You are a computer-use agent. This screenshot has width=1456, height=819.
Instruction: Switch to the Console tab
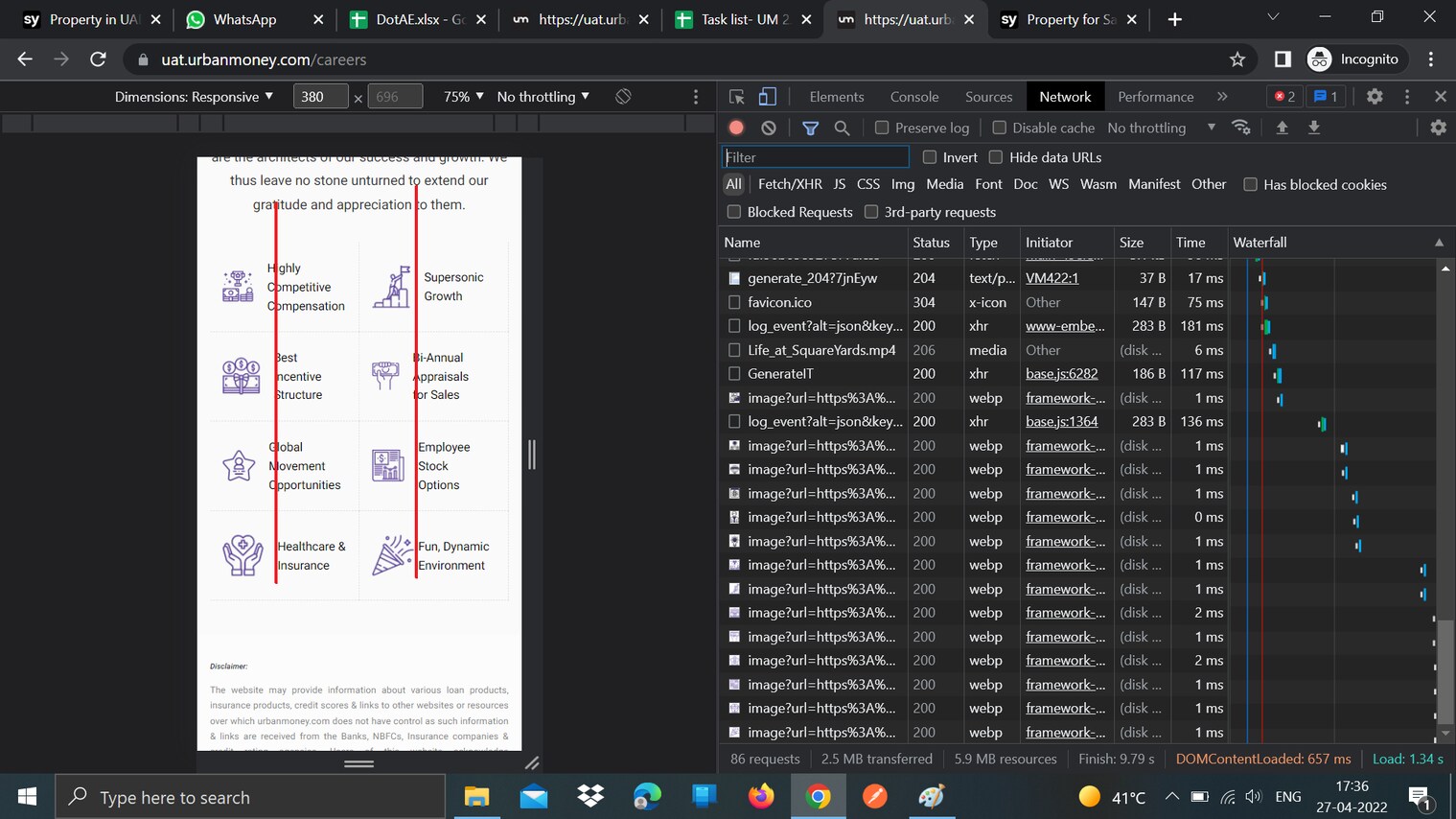[x=913, y=97]
